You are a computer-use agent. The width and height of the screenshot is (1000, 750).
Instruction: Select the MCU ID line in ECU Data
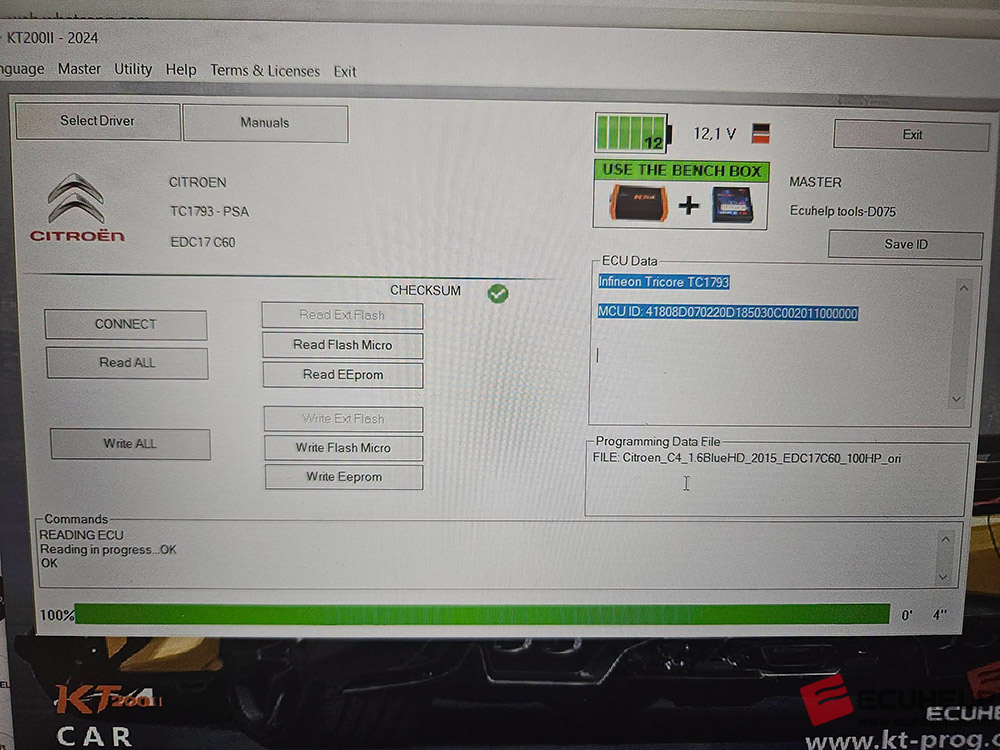point(728,312)
